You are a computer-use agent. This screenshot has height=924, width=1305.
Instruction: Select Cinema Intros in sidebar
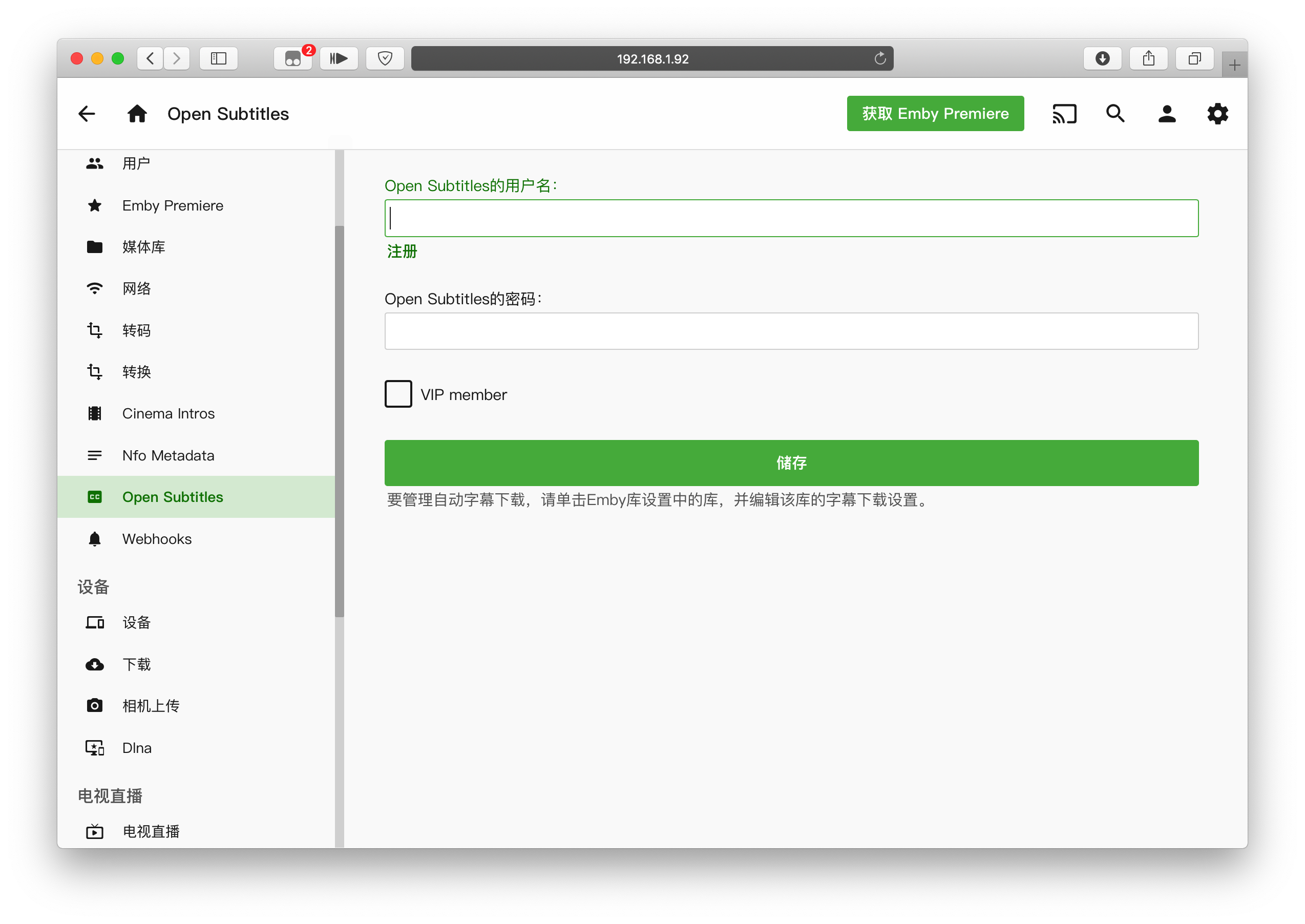pos(196,414)
